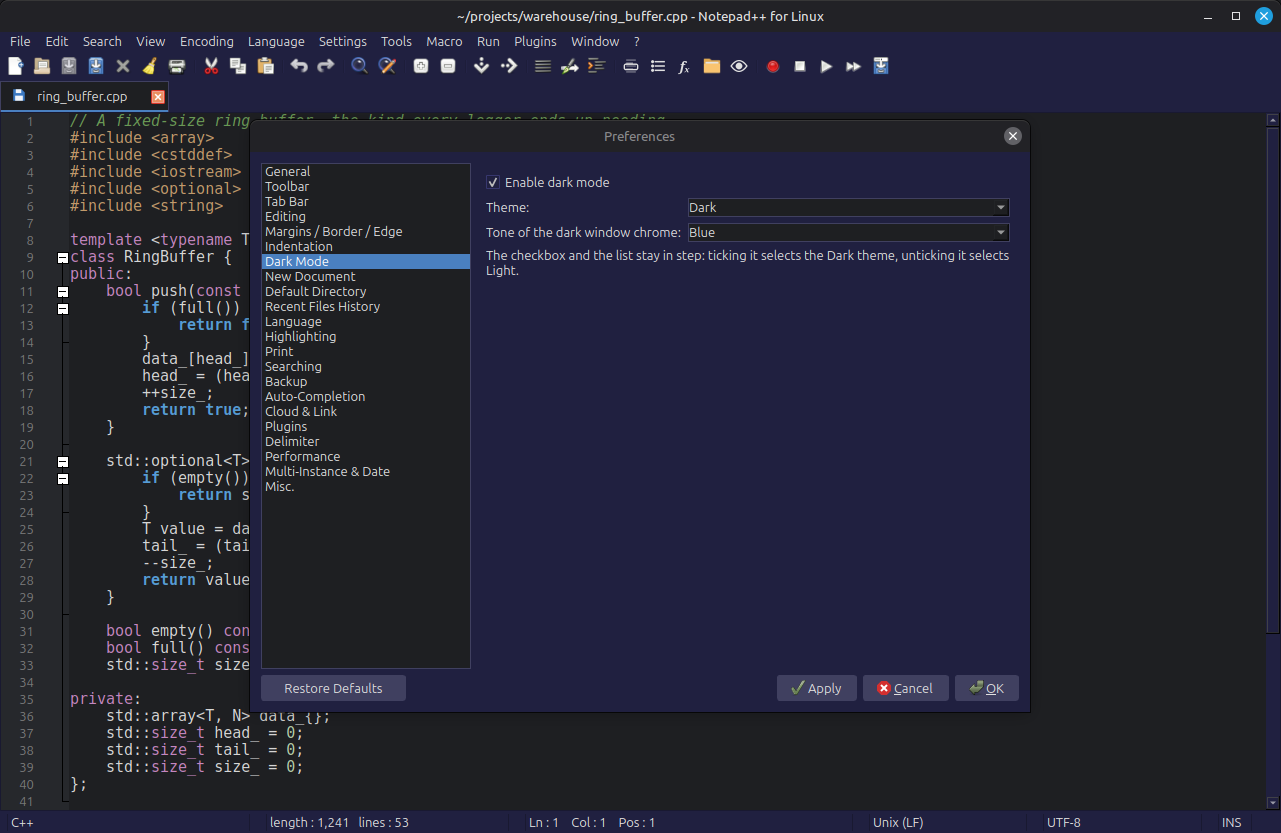Untick Enable dark mode checkbox
Viewport: 1281px width, 833px height.
[x=493, y=183]
